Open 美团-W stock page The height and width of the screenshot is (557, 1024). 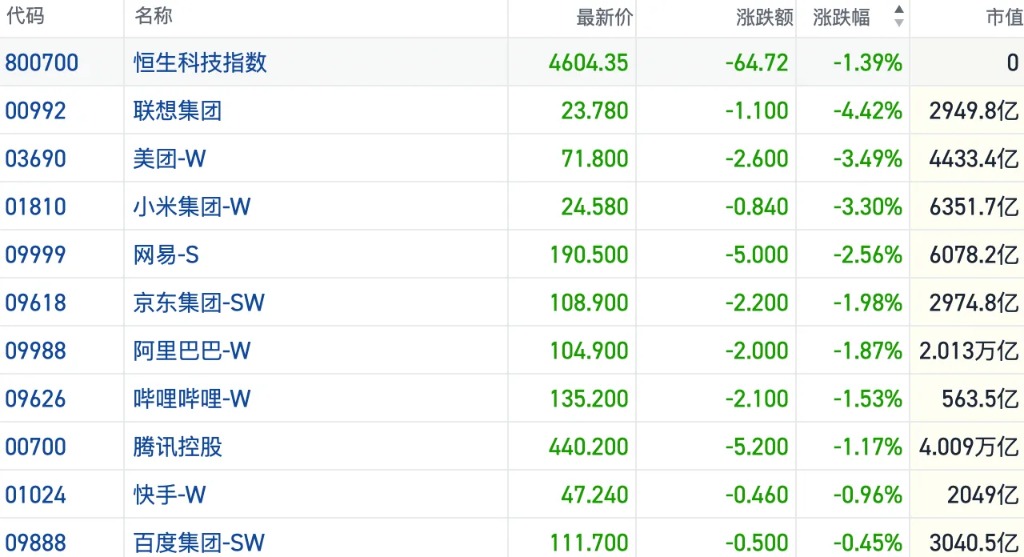click(x=170, y=159)
